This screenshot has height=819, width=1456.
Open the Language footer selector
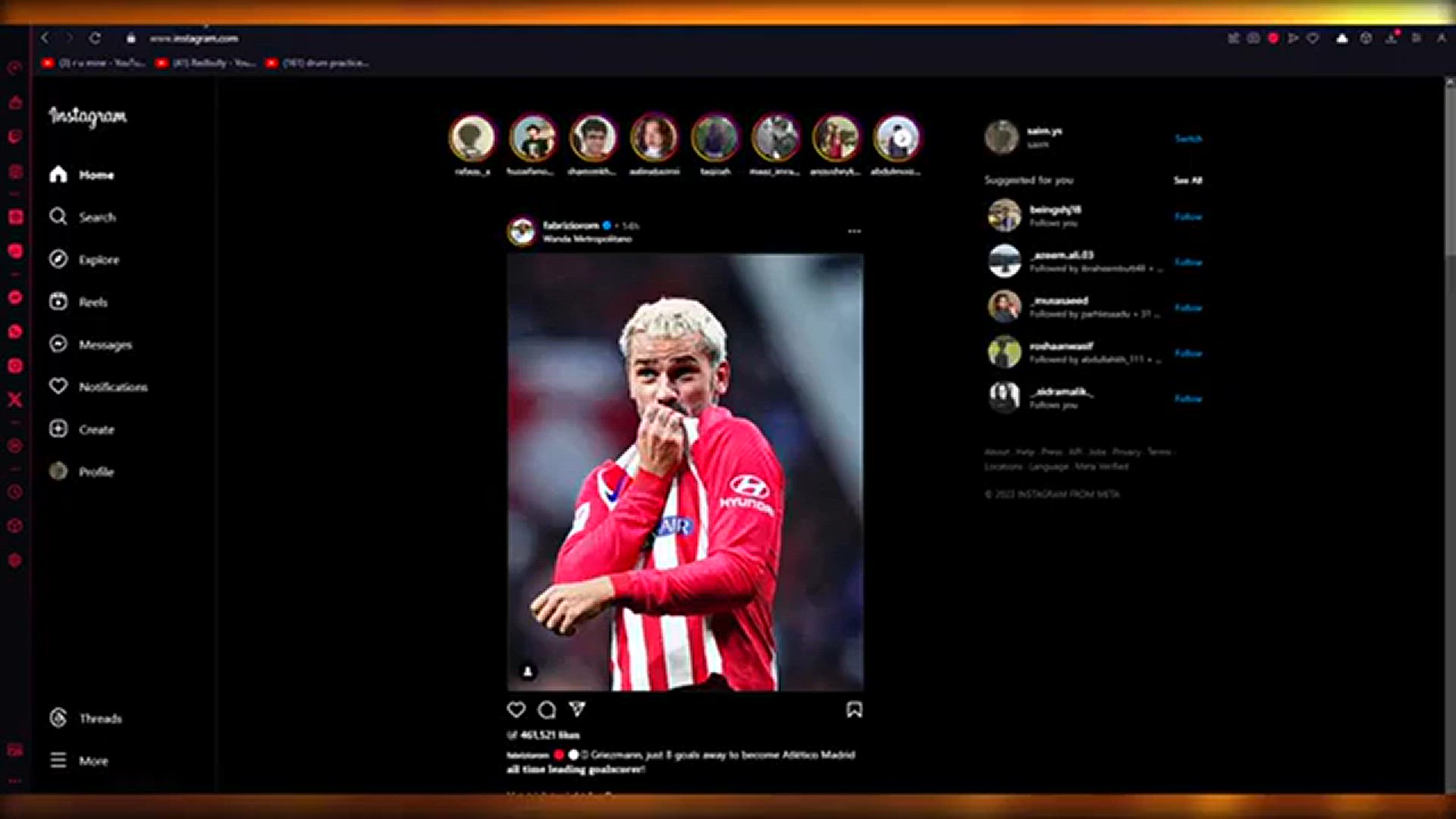point(1049,466)
